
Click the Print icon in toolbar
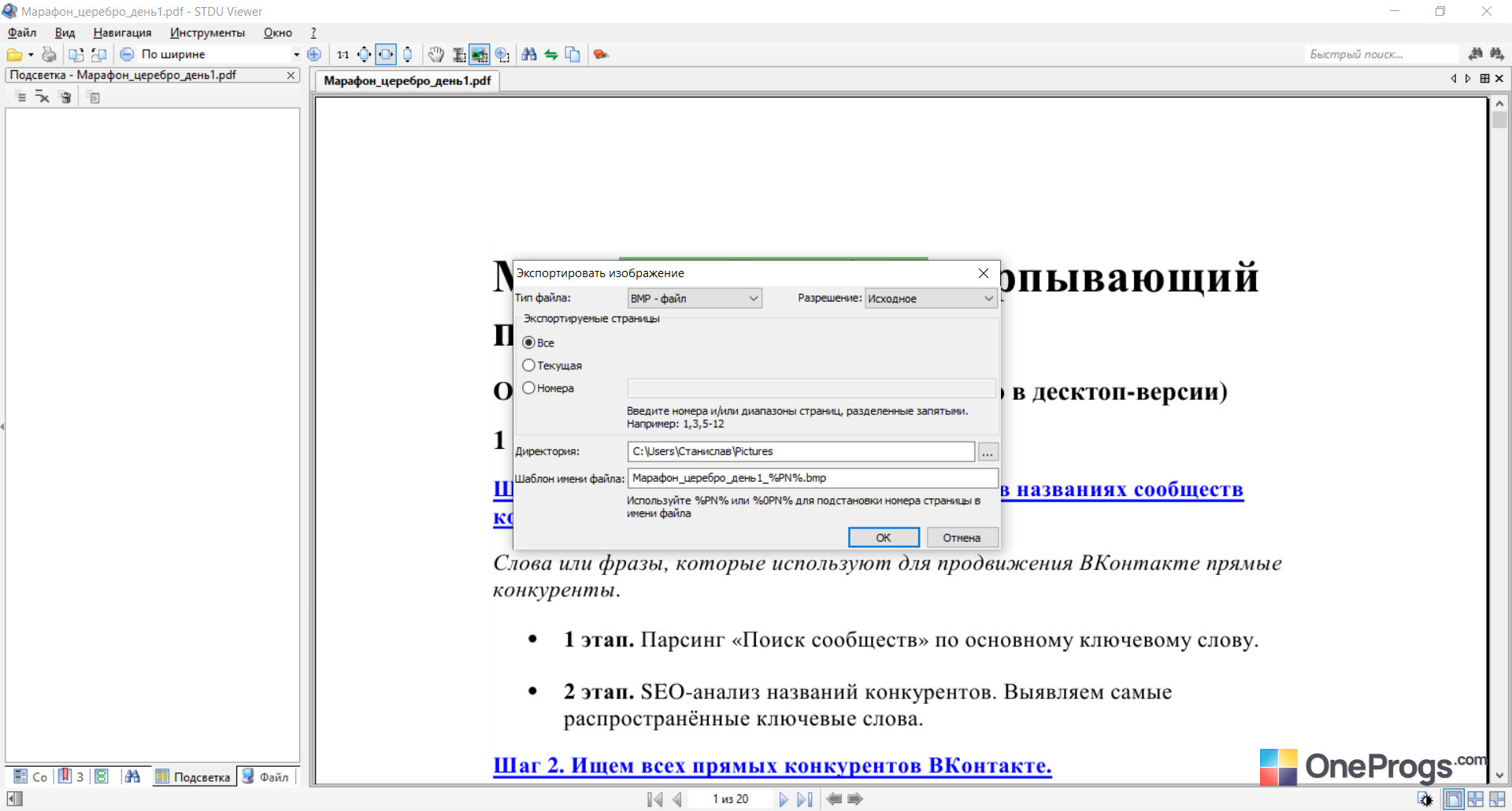pos(49,54)
